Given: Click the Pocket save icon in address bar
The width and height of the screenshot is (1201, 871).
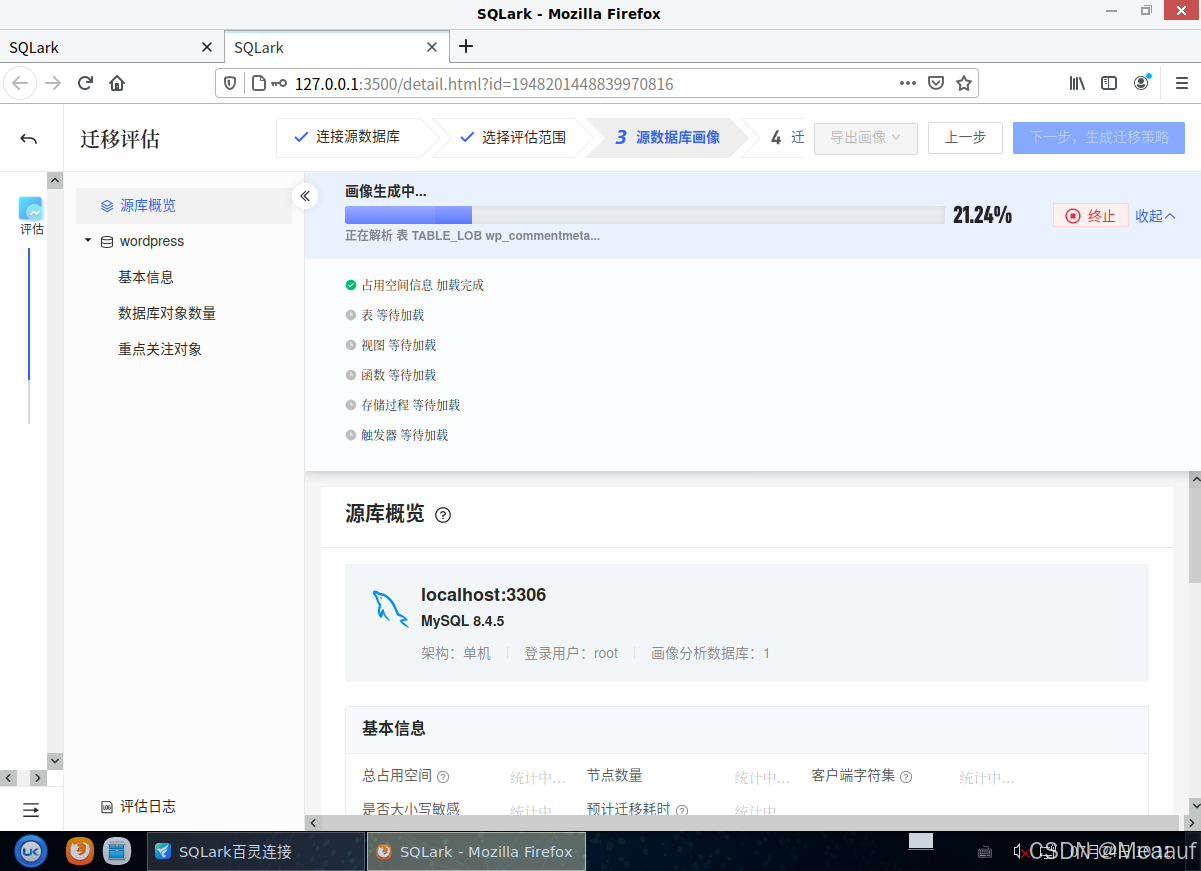Looking at the screenshot, I should [935, 83].
